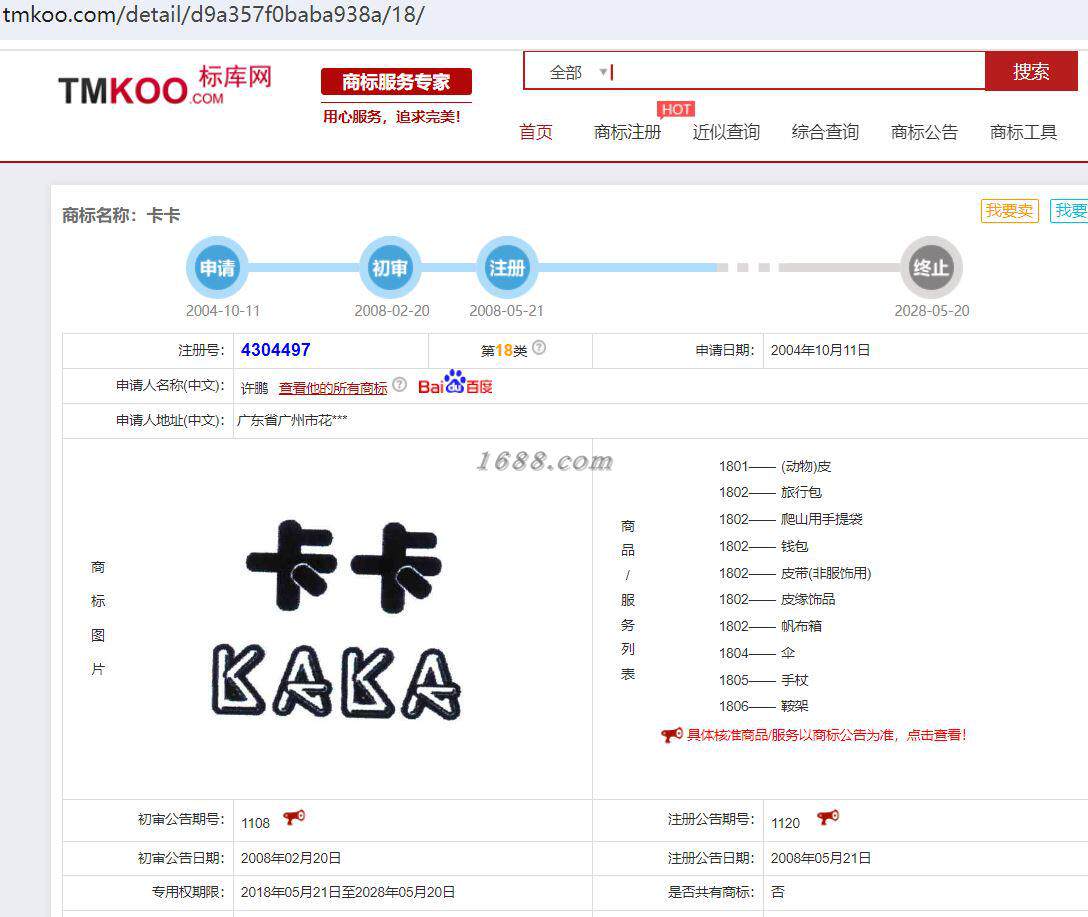Viewport: 1088px width, 917px height.
Task: Click the address 广东省广州市花***
Action: (x=292, y=420)
